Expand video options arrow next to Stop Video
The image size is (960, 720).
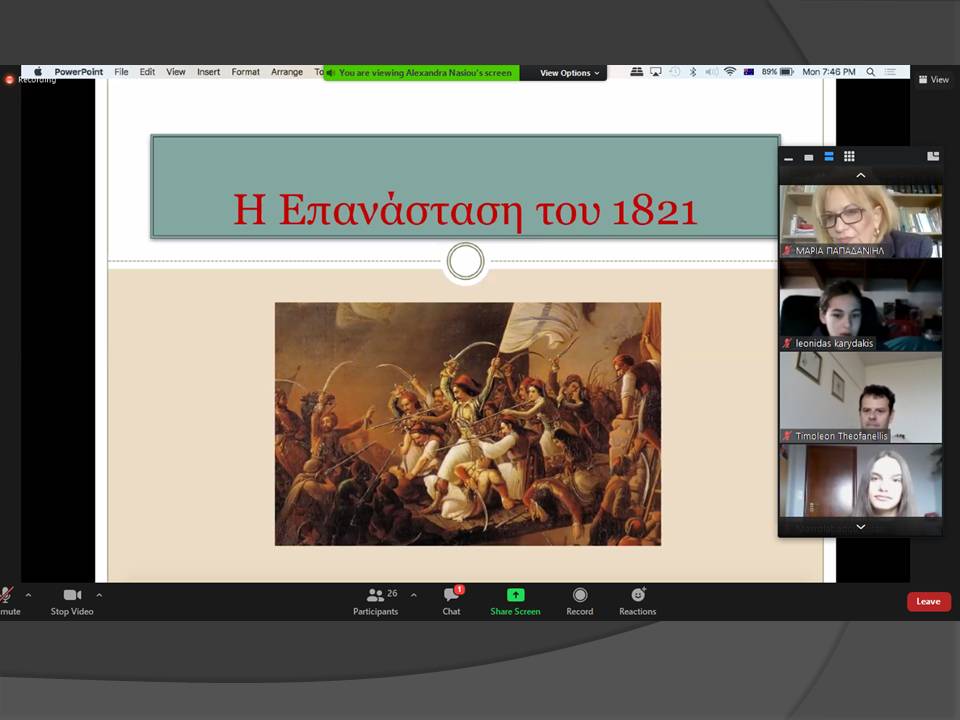[99, 594]
